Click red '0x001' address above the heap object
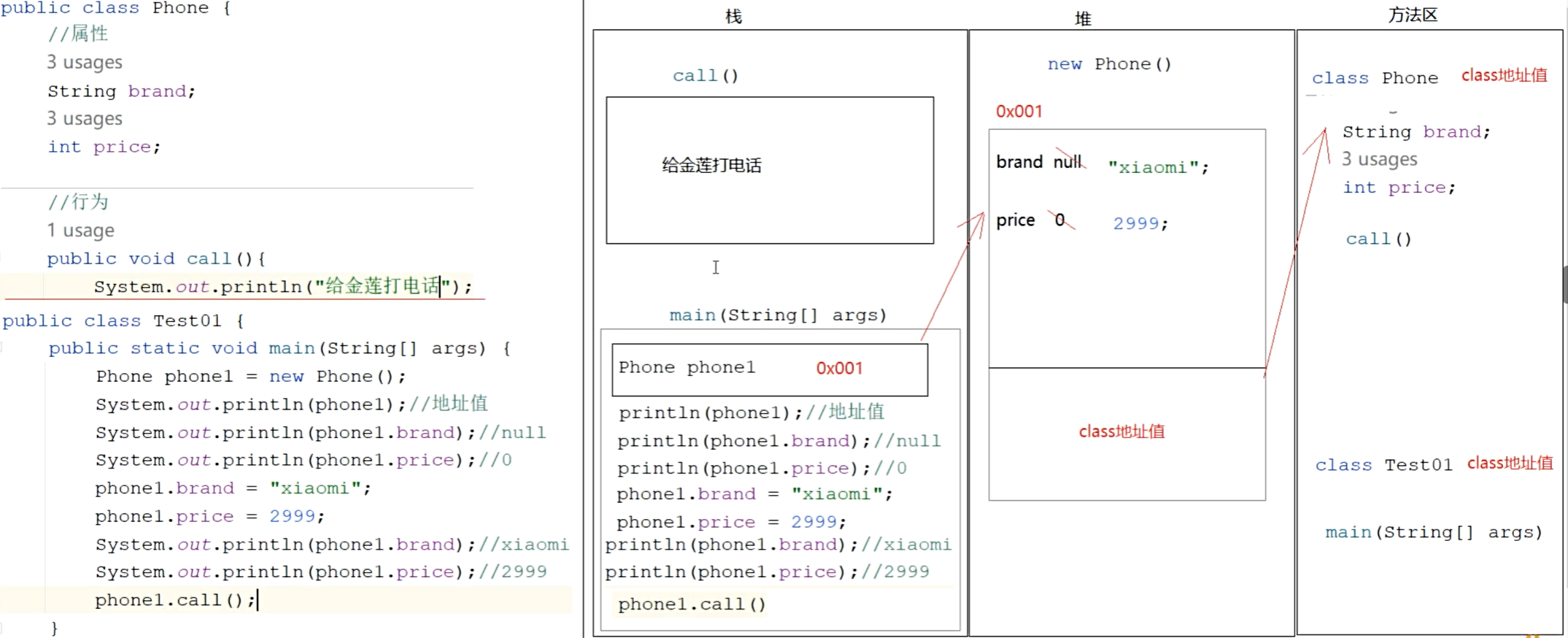 (x=1019, y=112)
